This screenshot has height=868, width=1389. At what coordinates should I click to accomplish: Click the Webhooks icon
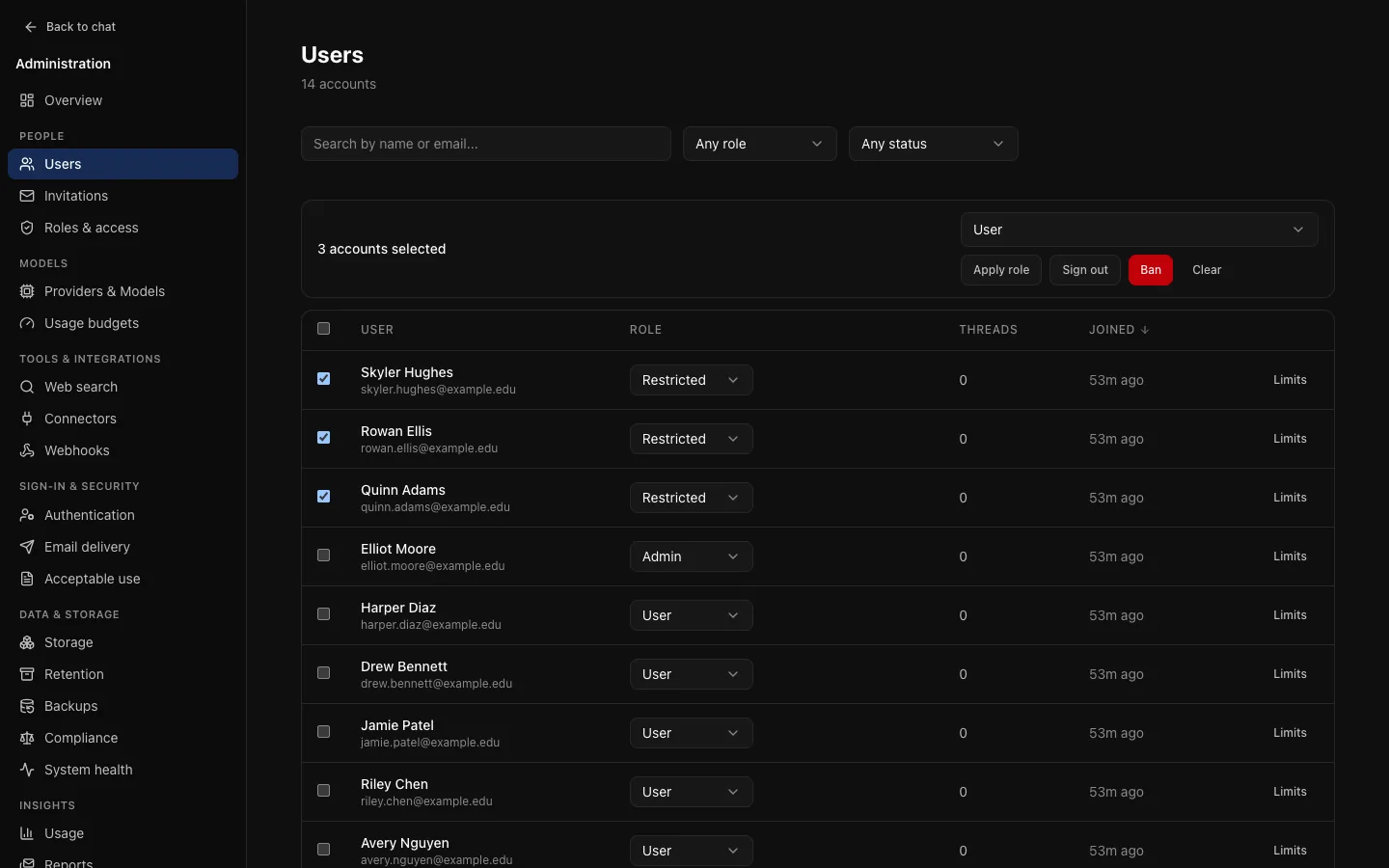(x=27, y=450)
